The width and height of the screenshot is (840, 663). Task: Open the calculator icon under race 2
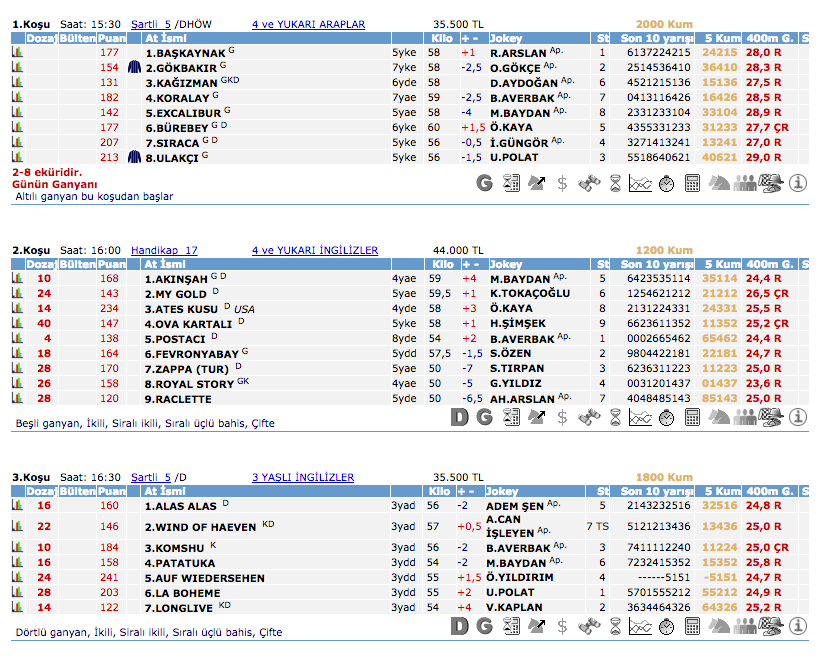point(693,417)
